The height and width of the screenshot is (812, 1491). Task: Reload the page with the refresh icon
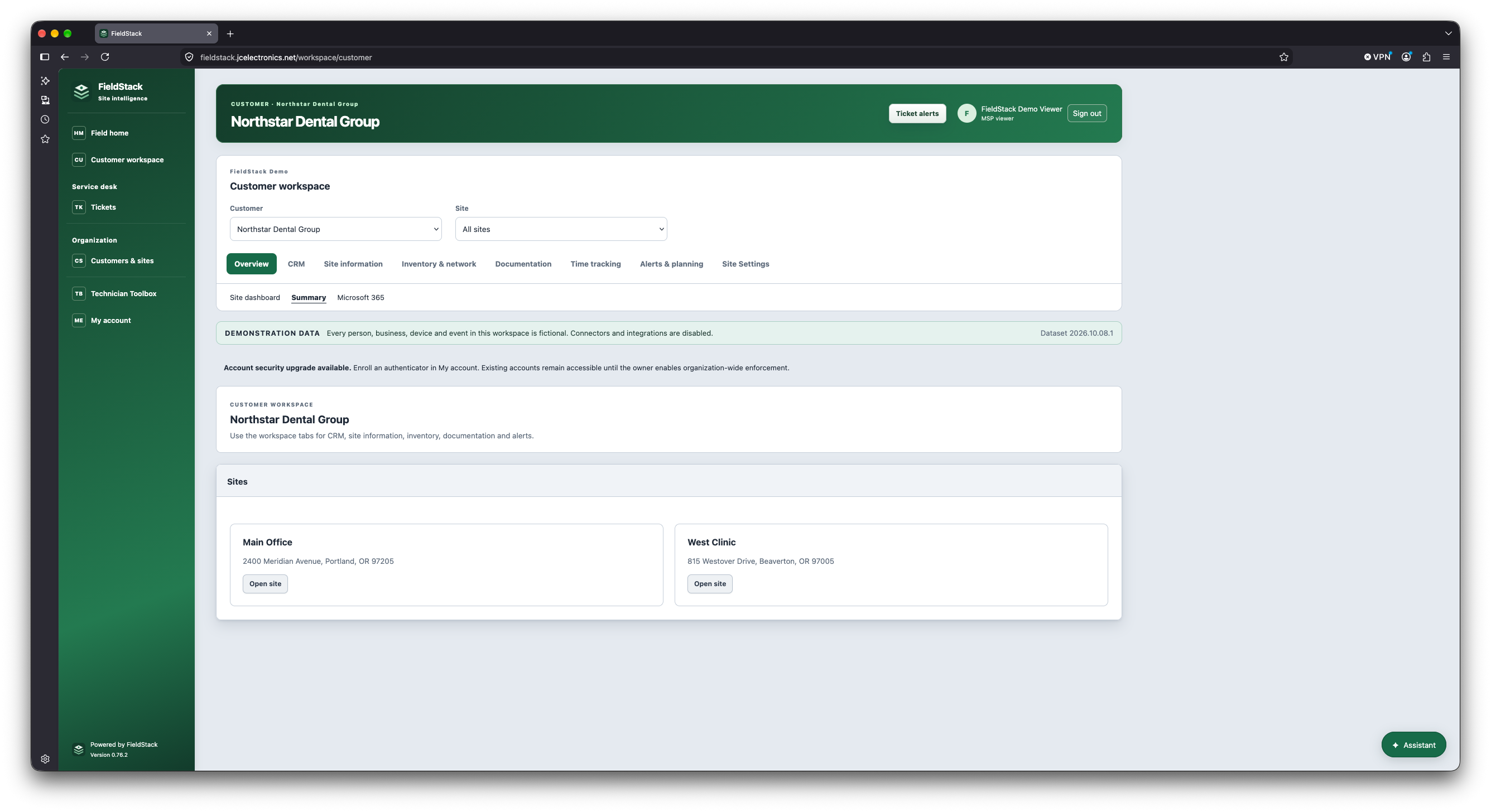coord(105,57)
